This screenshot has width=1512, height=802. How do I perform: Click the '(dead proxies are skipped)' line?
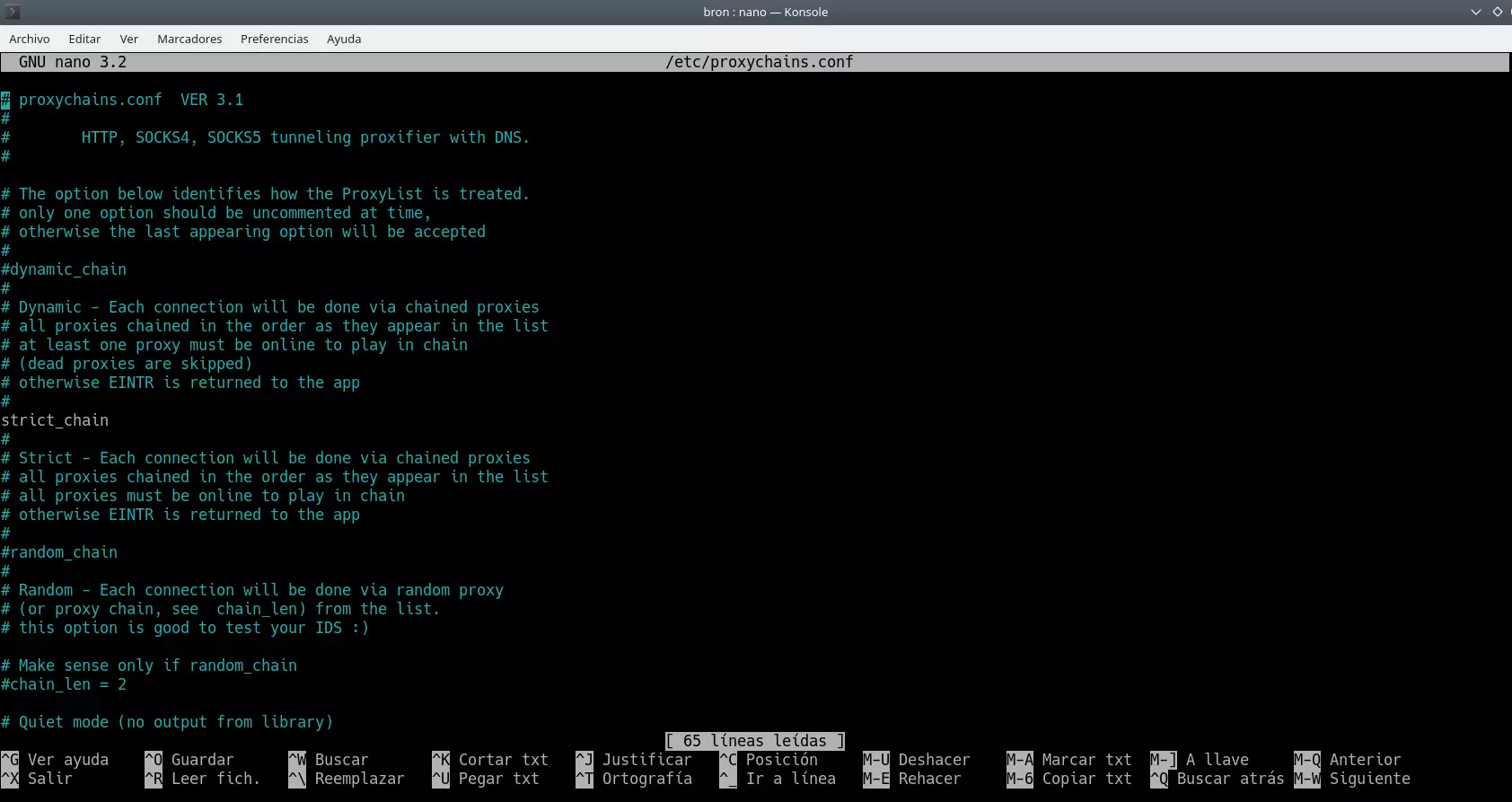pyautogui.click(x=127, y=364)
